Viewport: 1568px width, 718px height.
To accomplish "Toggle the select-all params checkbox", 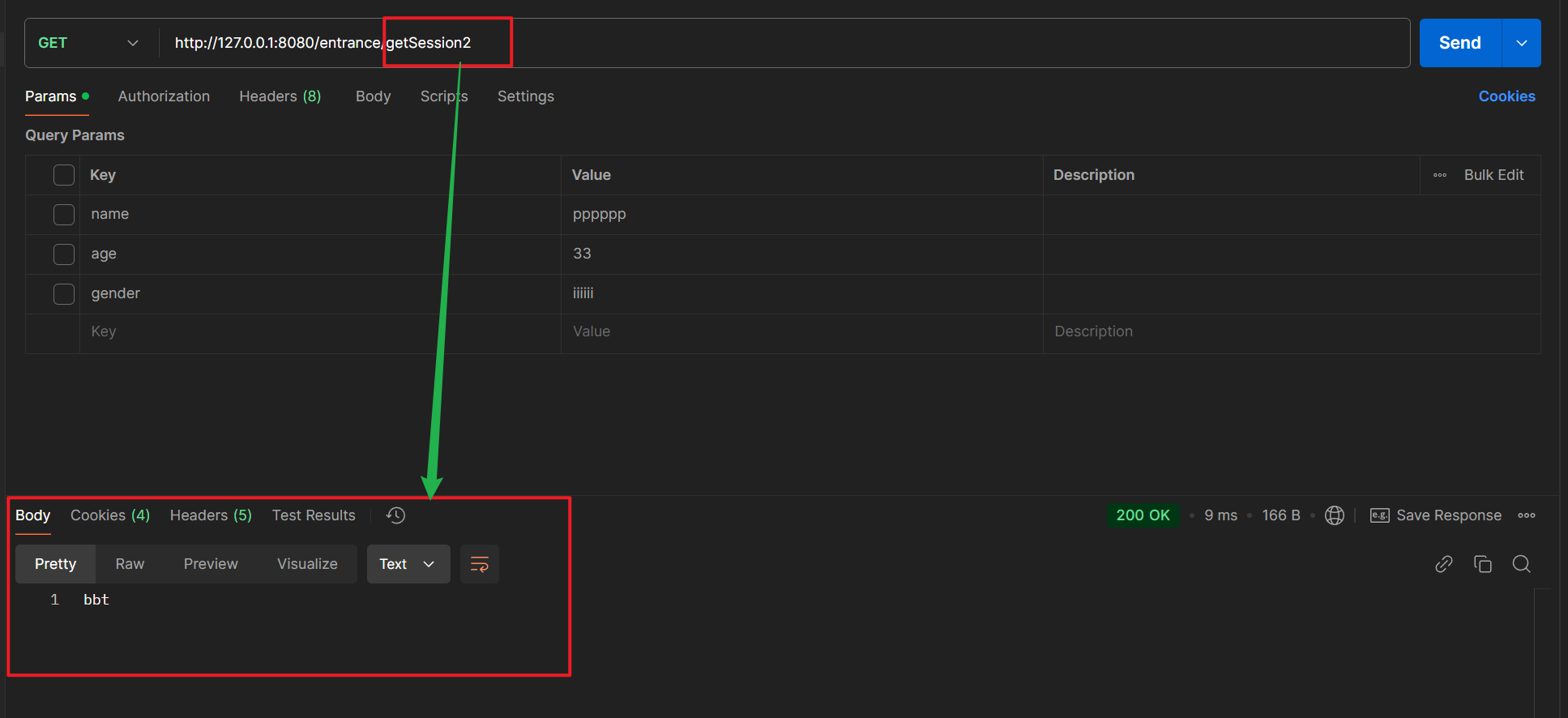I will (x=64, y=175).
